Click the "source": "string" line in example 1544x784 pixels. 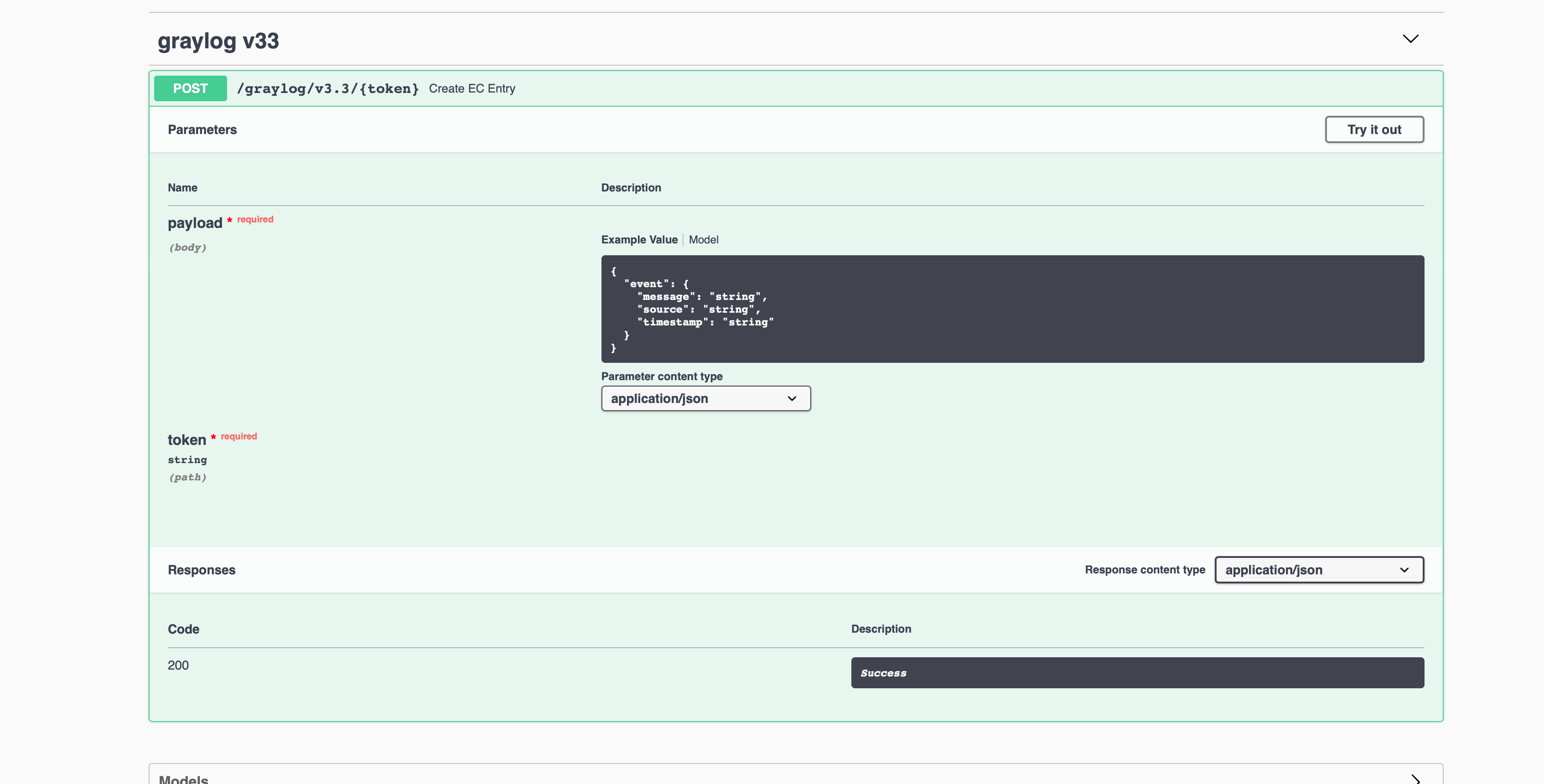pos(699,309)
